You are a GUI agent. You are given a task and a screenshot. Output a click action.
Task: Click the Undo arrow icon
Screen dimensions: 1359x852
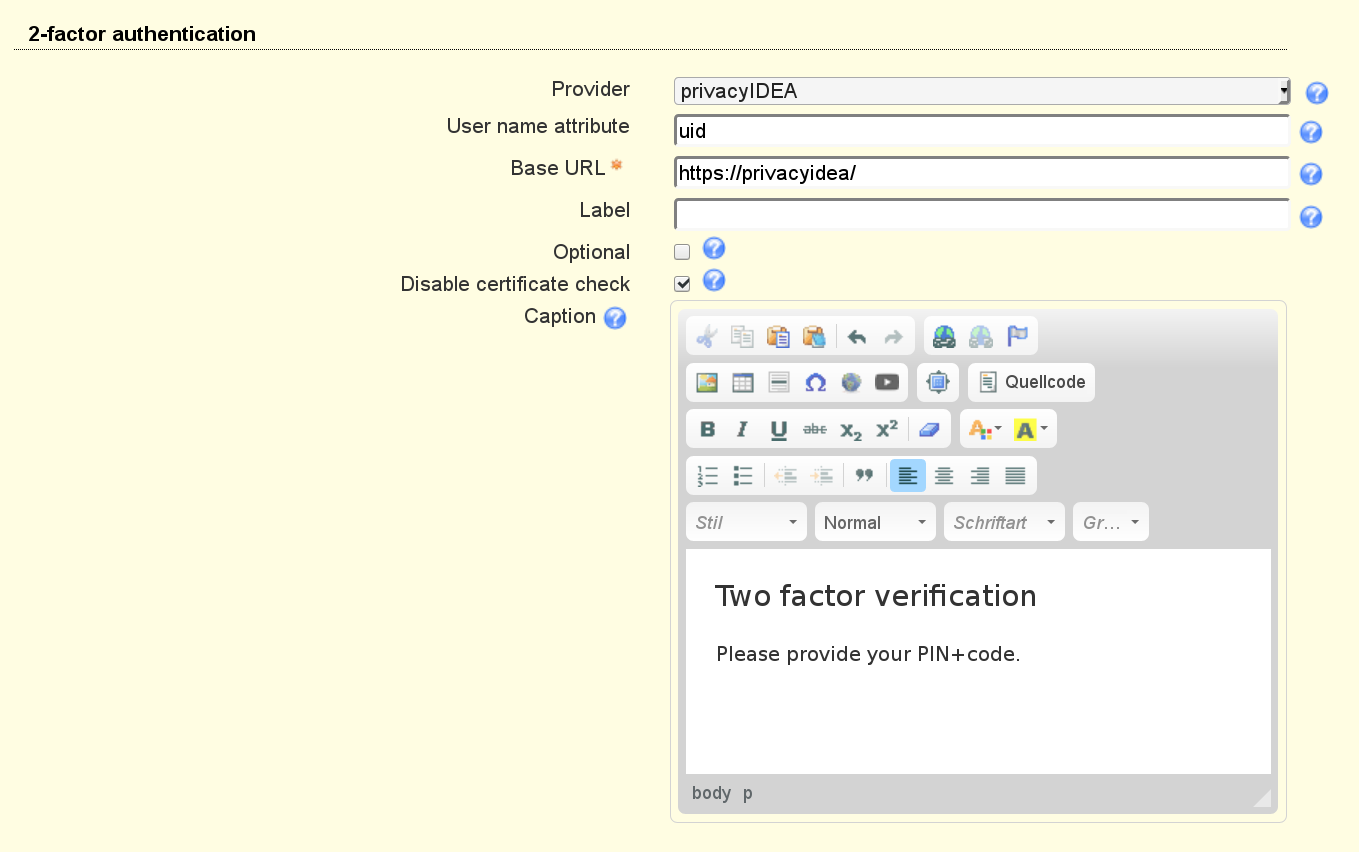(857, 336)
